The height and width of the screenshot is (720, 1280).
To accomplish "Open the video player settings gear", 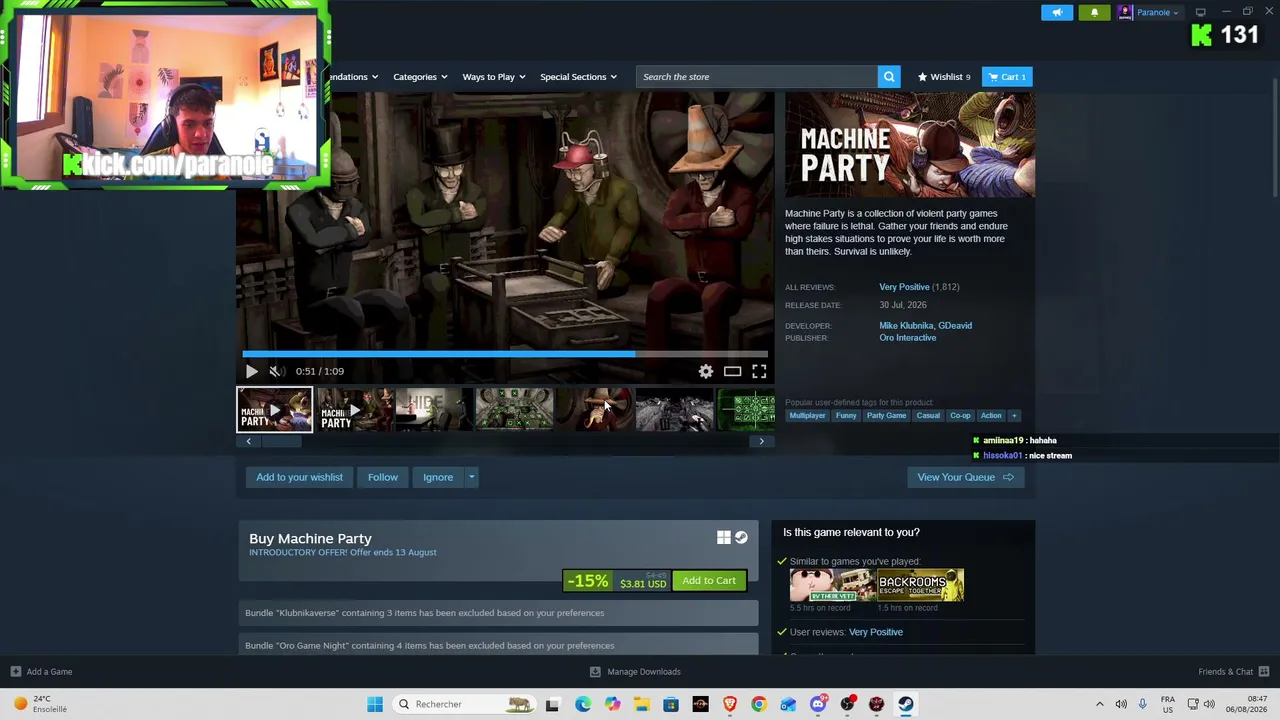I will tap(706, 371).
